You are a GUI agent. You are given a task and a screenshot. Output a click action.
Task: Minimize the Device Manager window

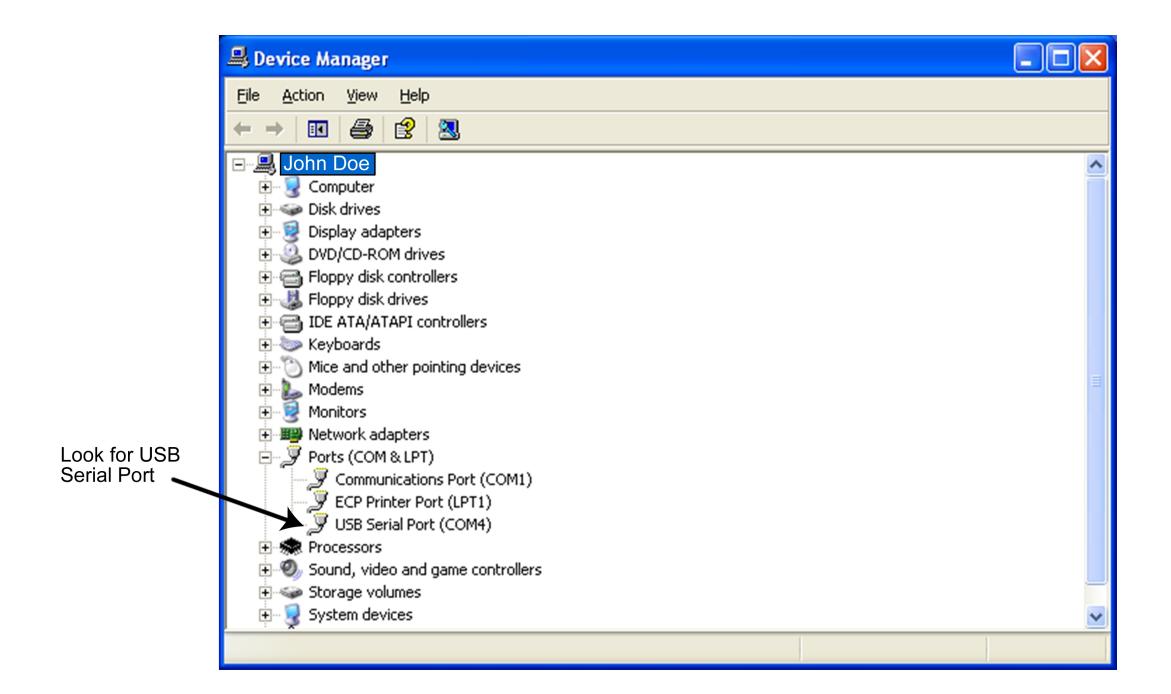pyautogui.click(x=1028, y=58)
